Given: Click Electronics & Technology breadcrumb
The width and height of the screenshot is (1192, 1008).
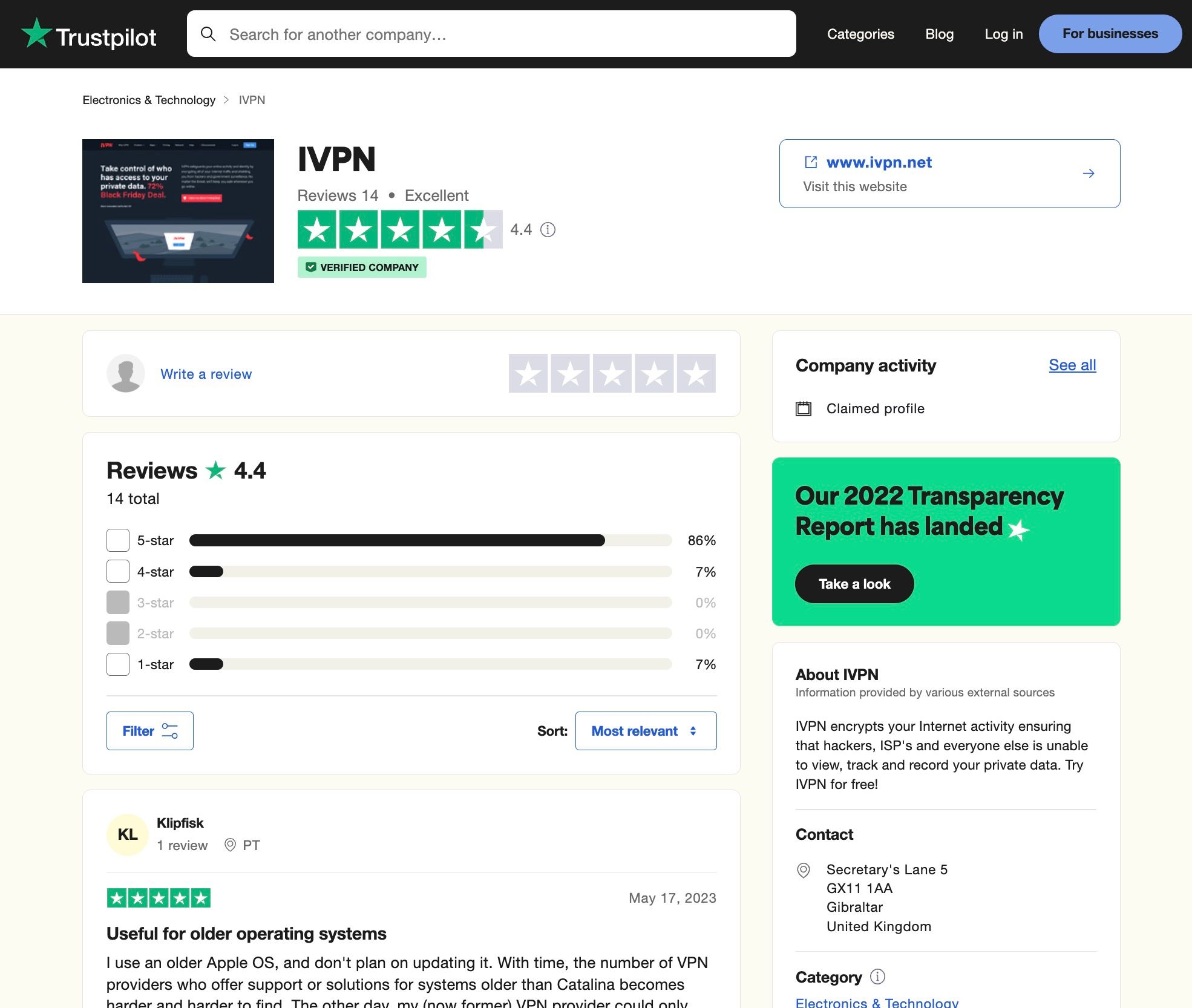Looking at the screenshot, I should [149, 100].
